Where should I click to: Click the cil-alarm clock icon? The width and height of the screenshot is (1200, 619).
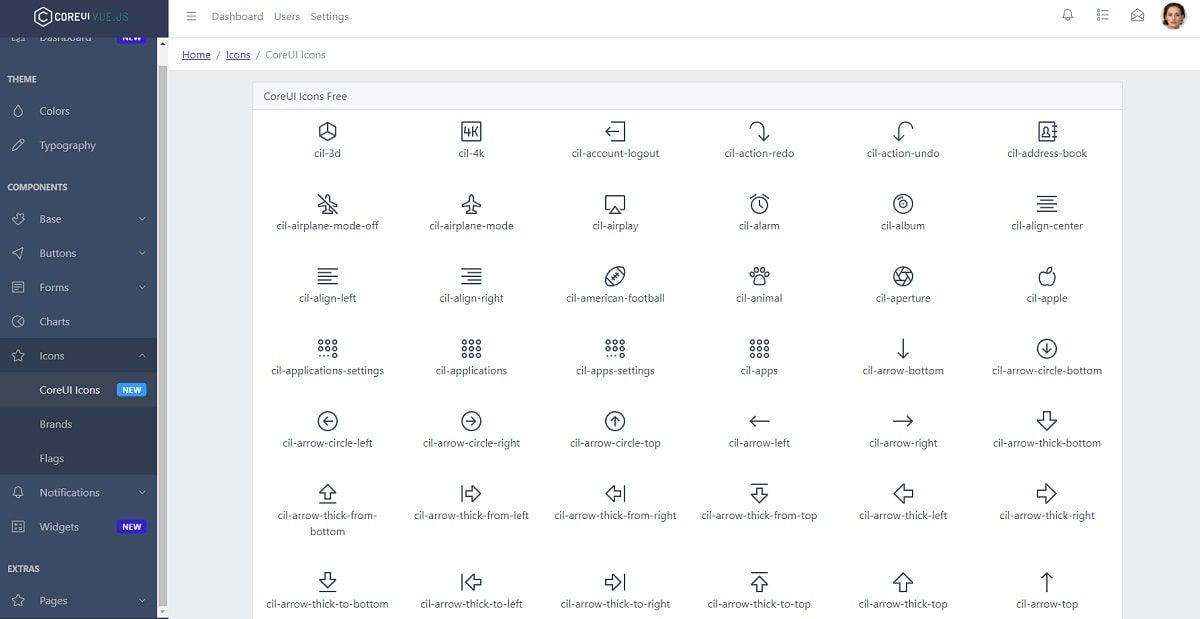[759, 204]
